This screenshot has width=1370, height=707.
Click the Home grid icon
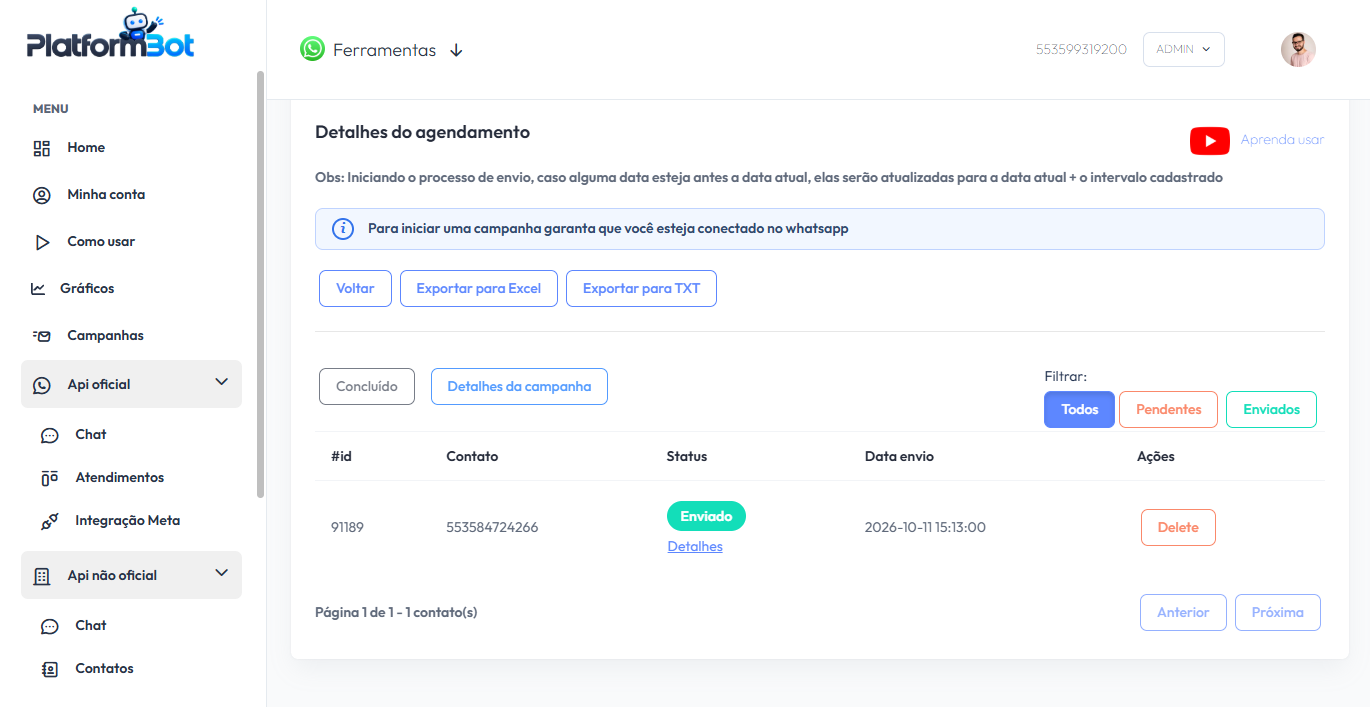[41, 148]
